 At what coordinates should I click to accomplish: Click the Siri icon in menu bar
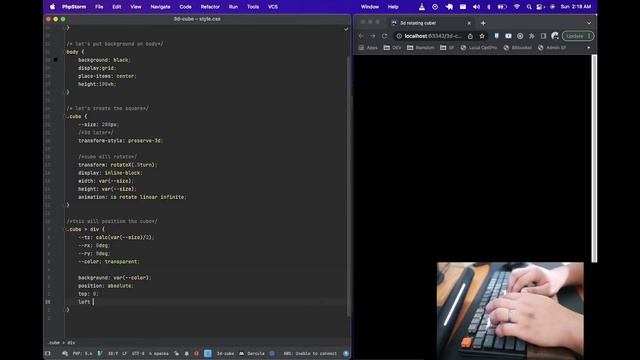click(553, 7)
